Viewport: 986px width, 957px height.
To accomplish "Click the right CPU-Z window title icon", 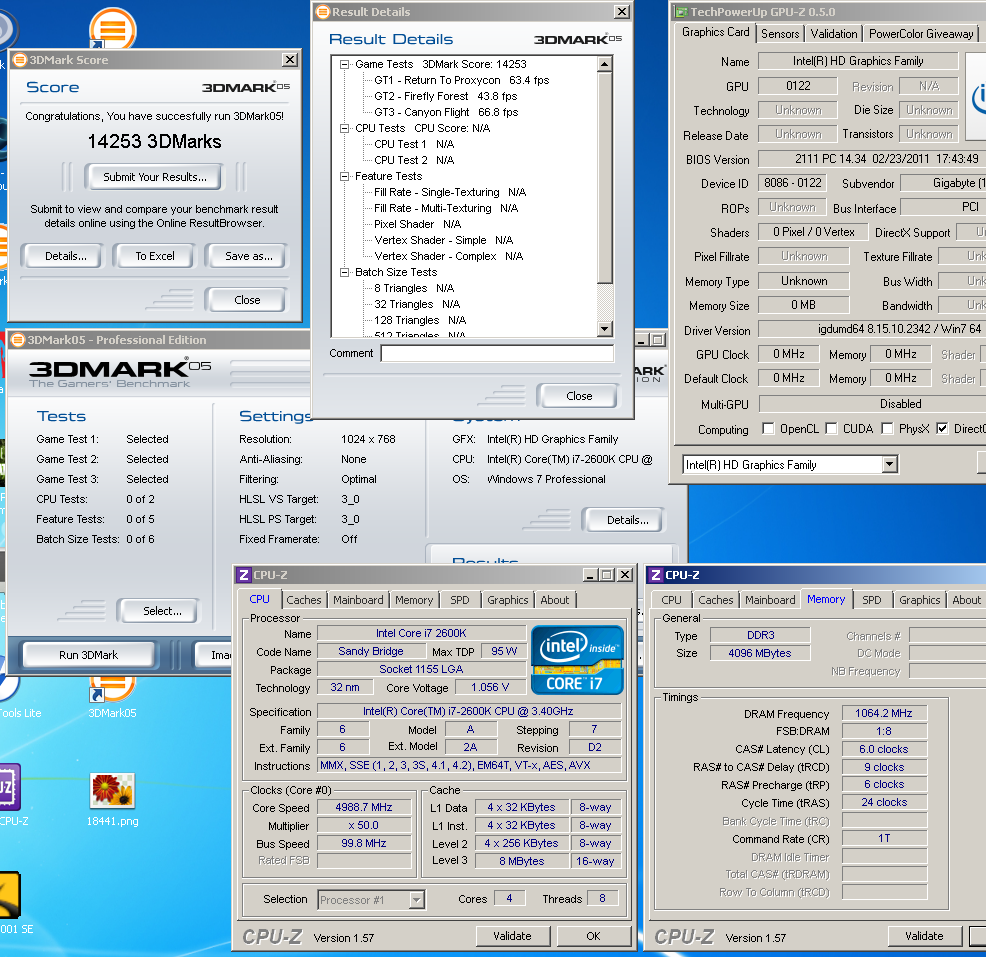I will pyautogui.click(x=656, y=575).
